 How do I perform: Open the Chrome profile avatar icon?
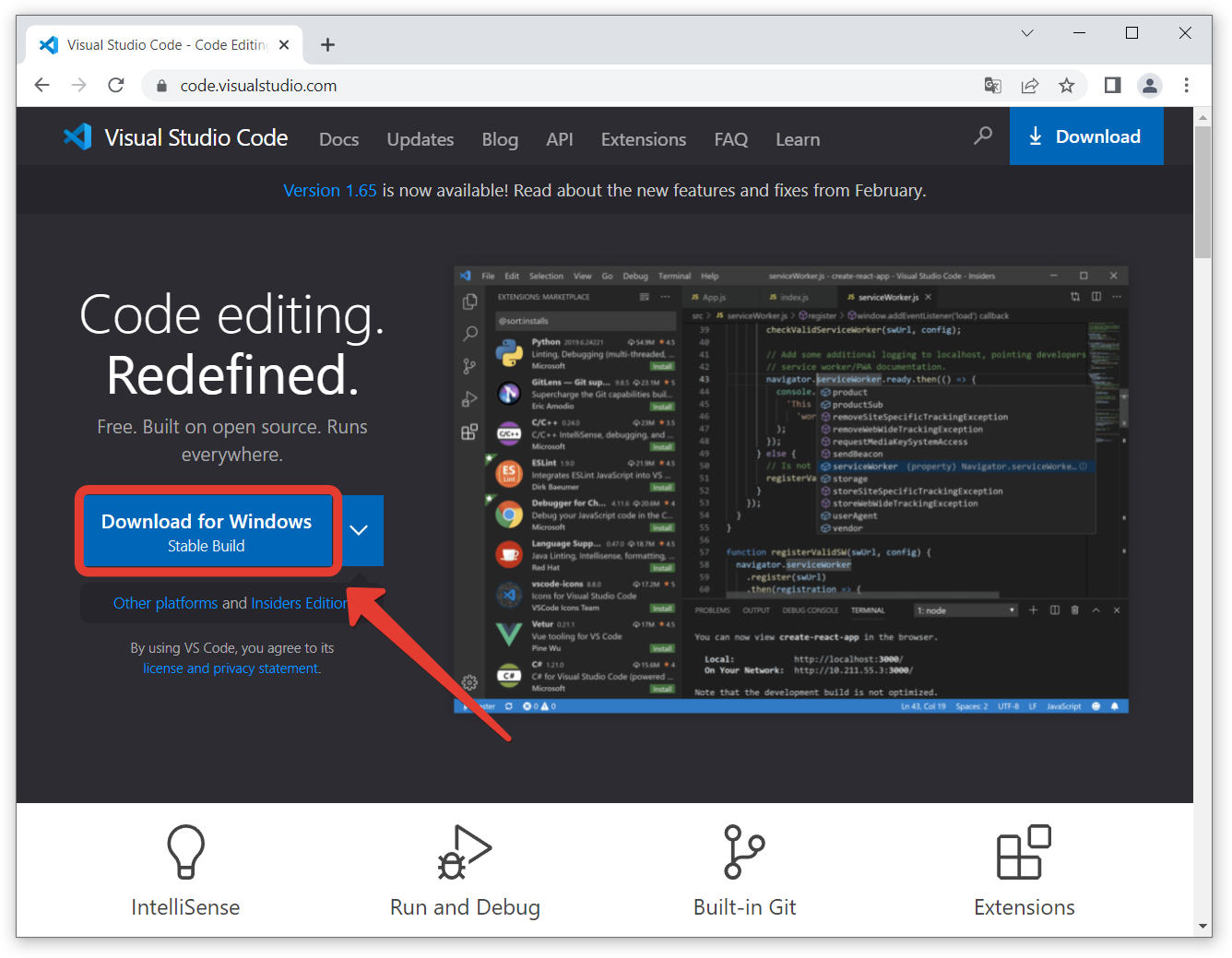click(1149, 86)
